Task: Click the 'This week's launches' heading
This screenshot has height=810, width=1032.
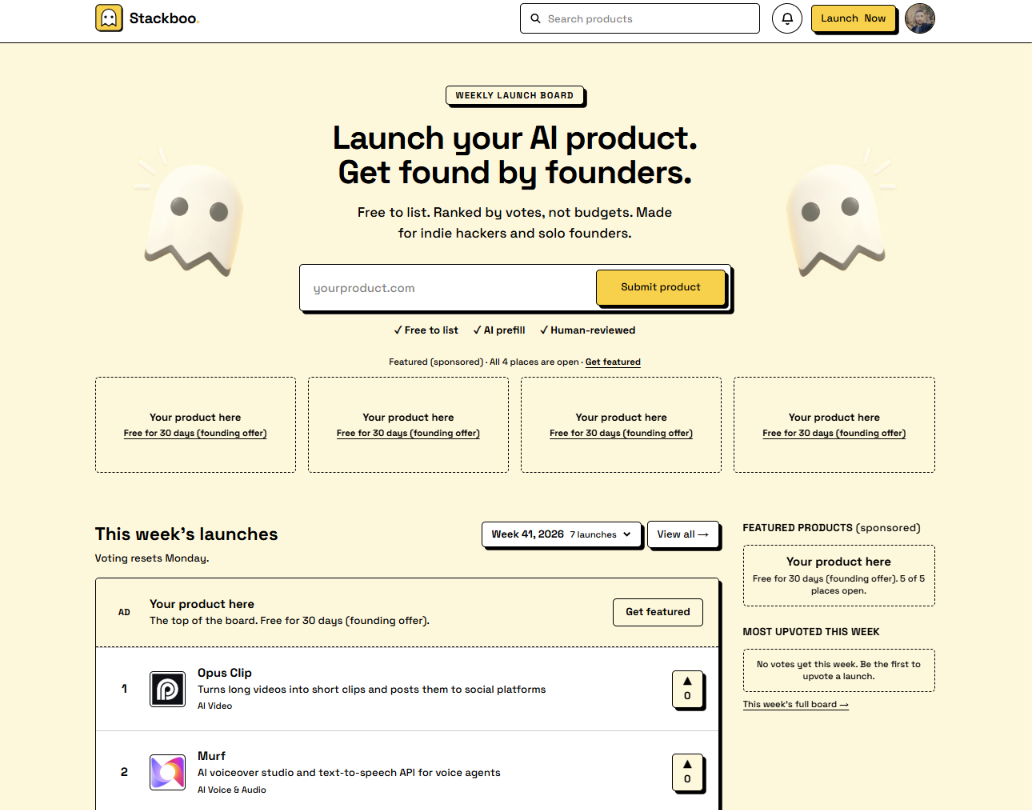Action: coord(186,534)
